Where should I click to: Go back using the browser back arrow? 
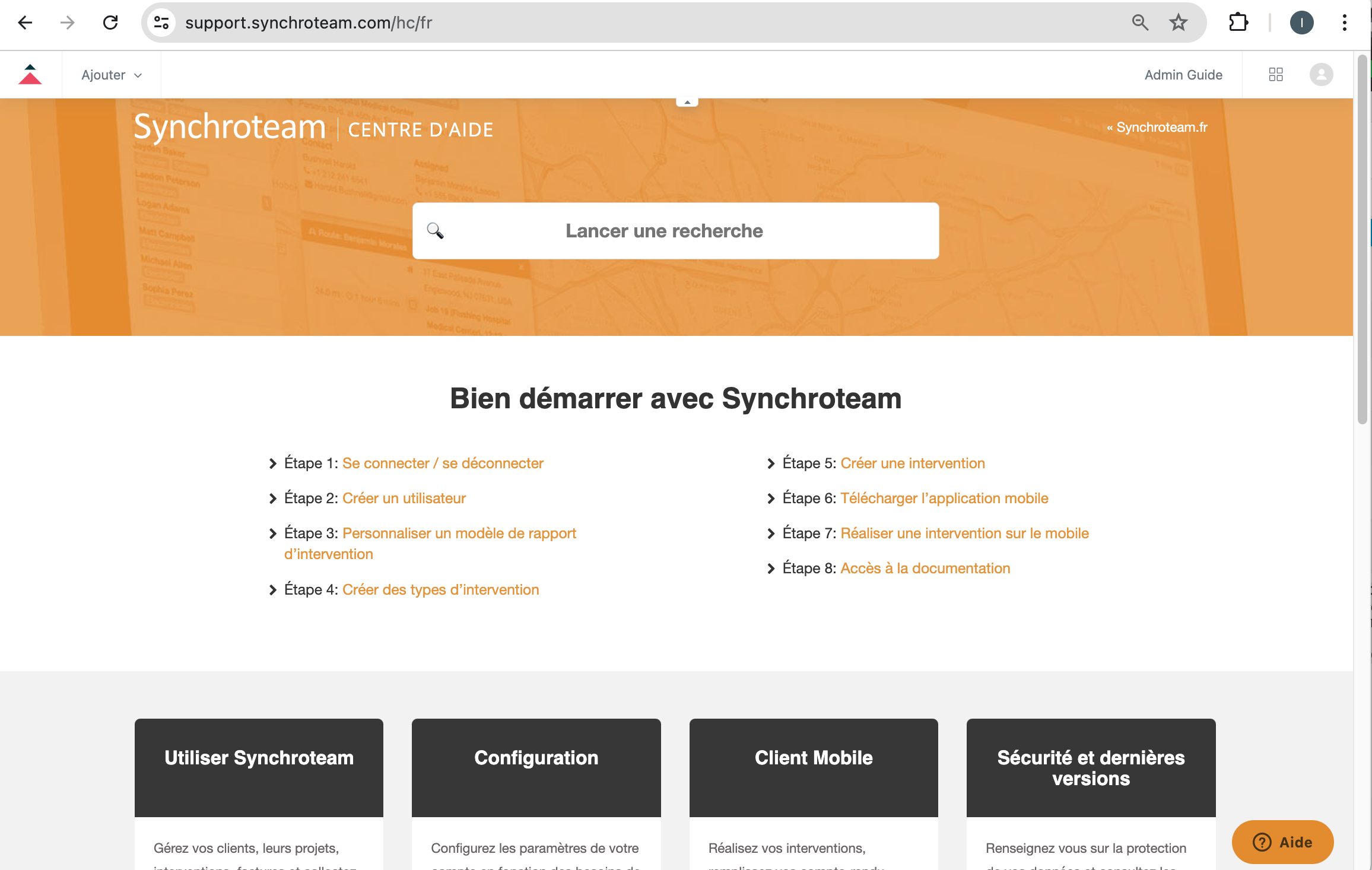(25, 23)
